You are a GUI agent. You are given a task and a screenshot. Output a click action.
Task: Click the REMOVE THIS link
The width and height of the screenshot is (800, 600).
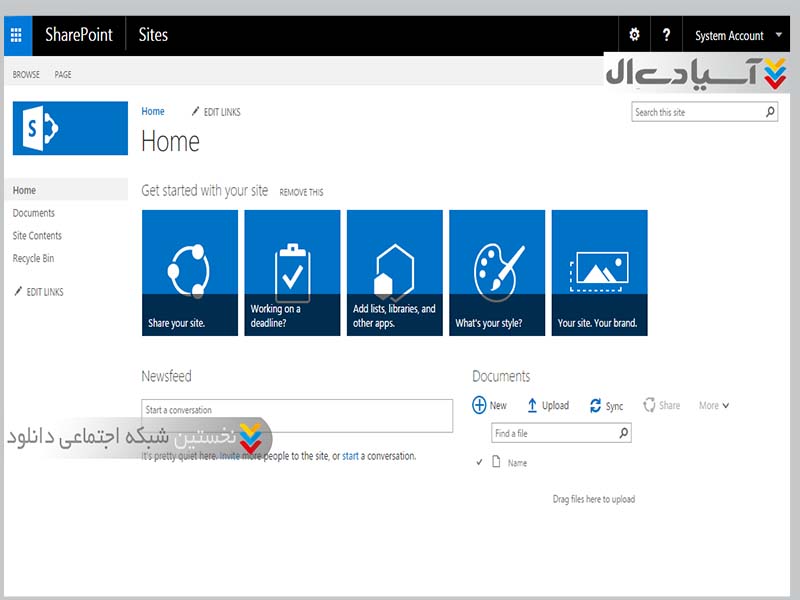pyautogui.click(x=301, y=192)
